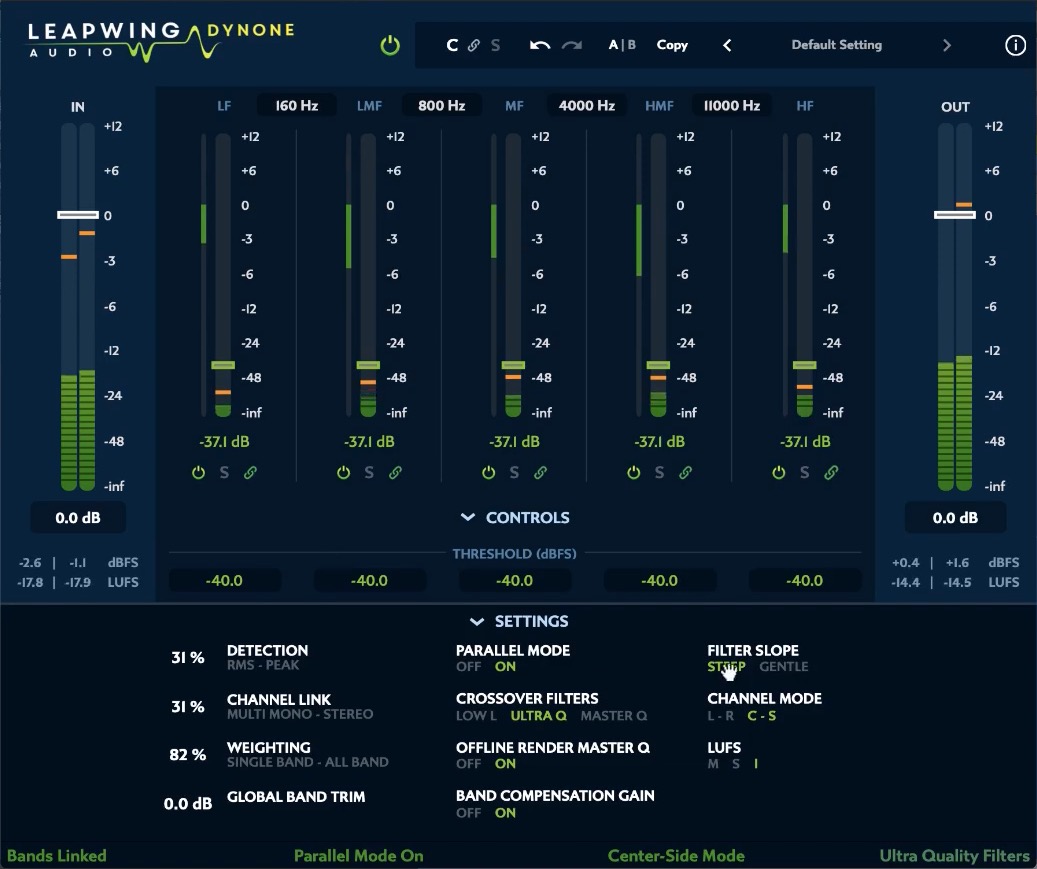The width and height of the screenshot is (1037, 869).
Task: Select GENTLE filter slope
Action: 784,667
